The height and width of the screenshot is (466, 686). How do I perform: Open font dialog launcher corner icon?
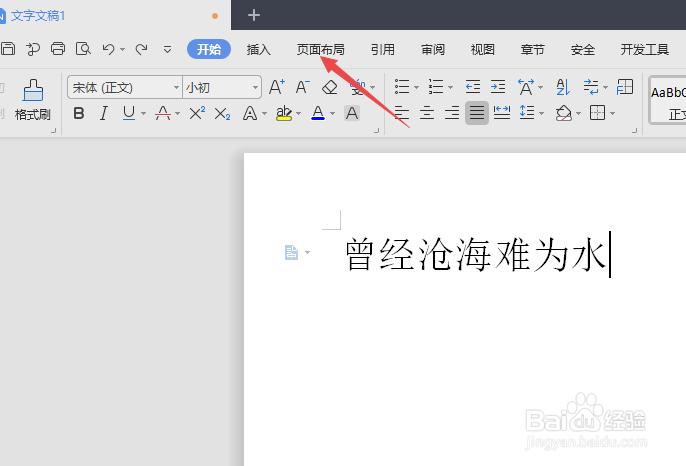376,130
